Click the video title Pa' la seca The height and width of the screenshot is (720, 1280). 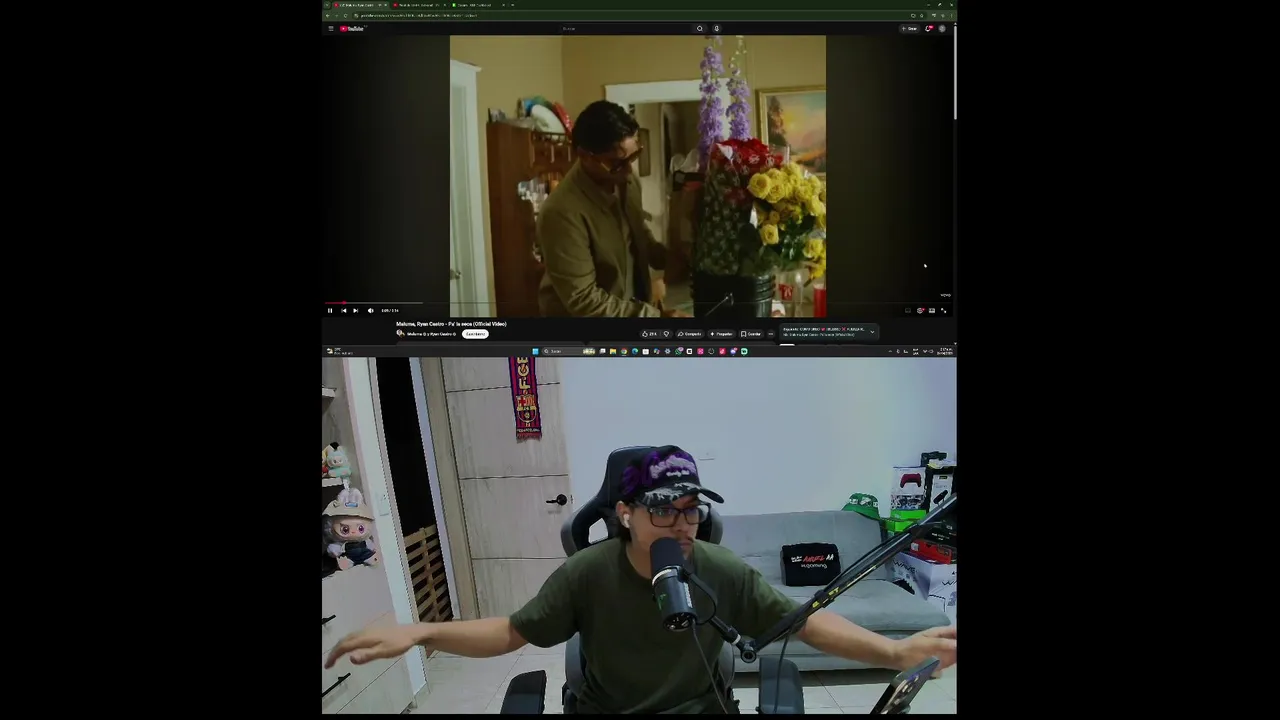coord(451,324)
